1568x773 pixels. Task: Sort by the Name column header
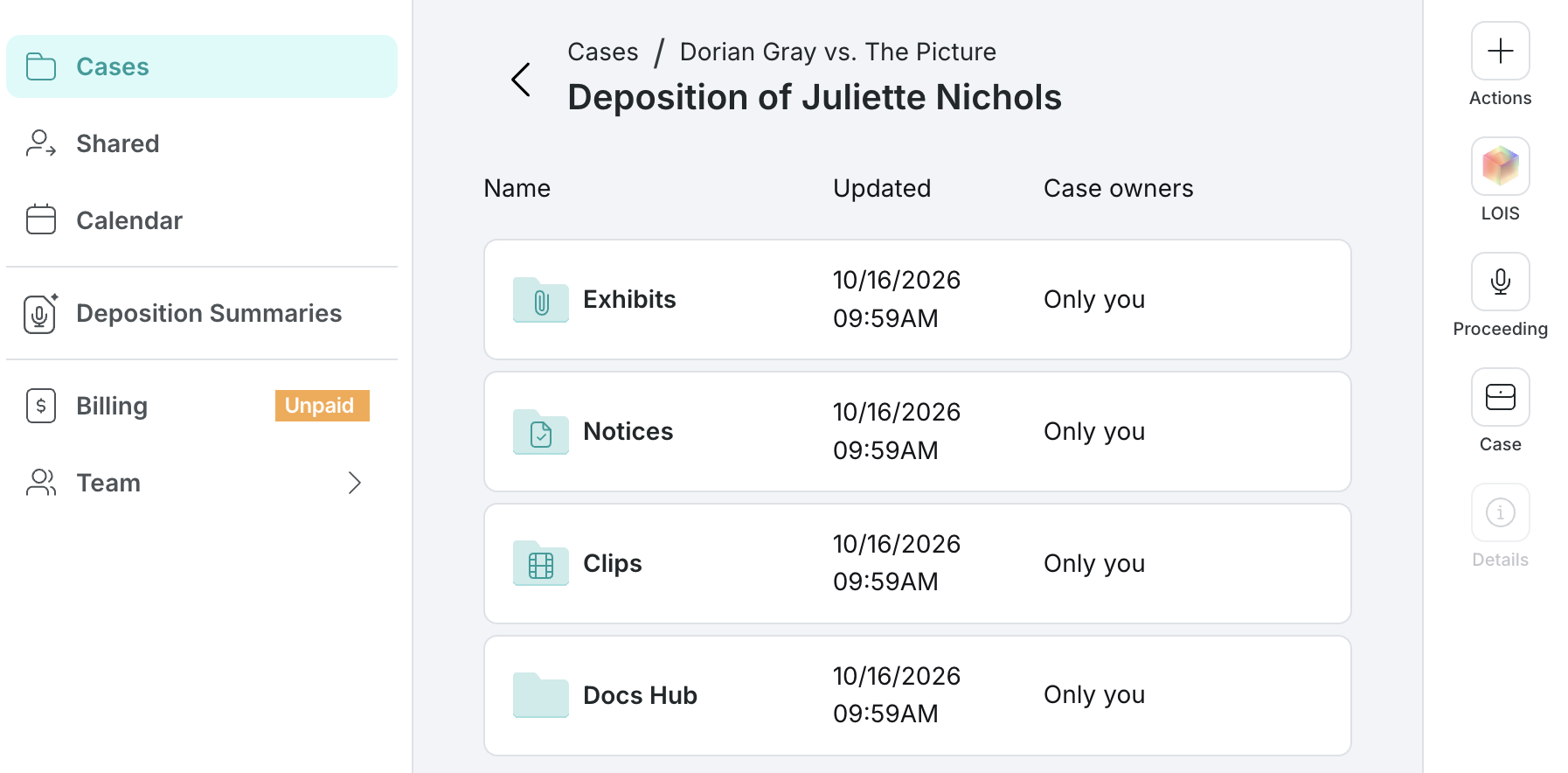(517, 188)
